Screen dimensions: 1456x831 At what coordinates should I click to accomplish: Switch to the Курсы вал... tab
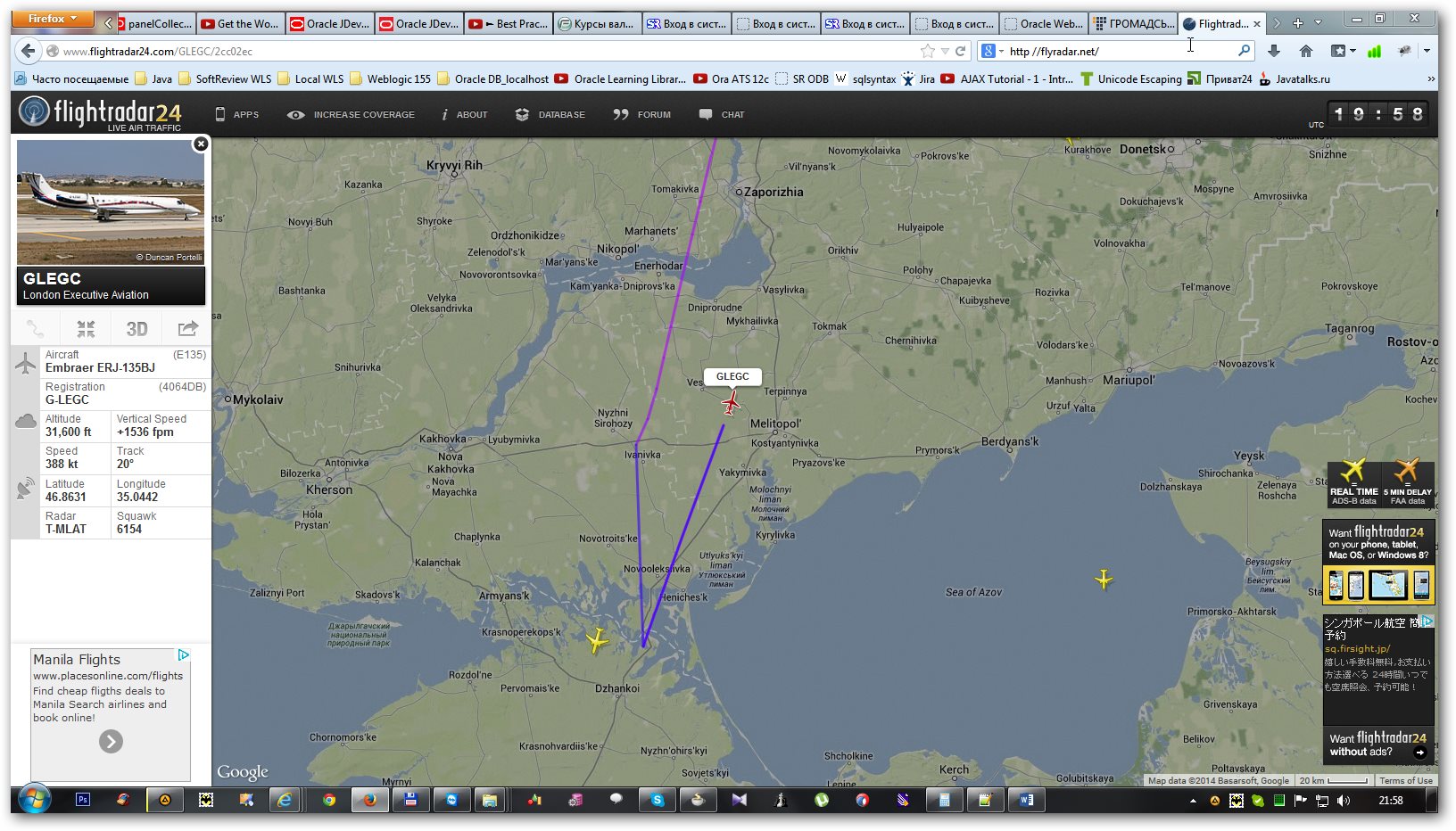point(598,24)
